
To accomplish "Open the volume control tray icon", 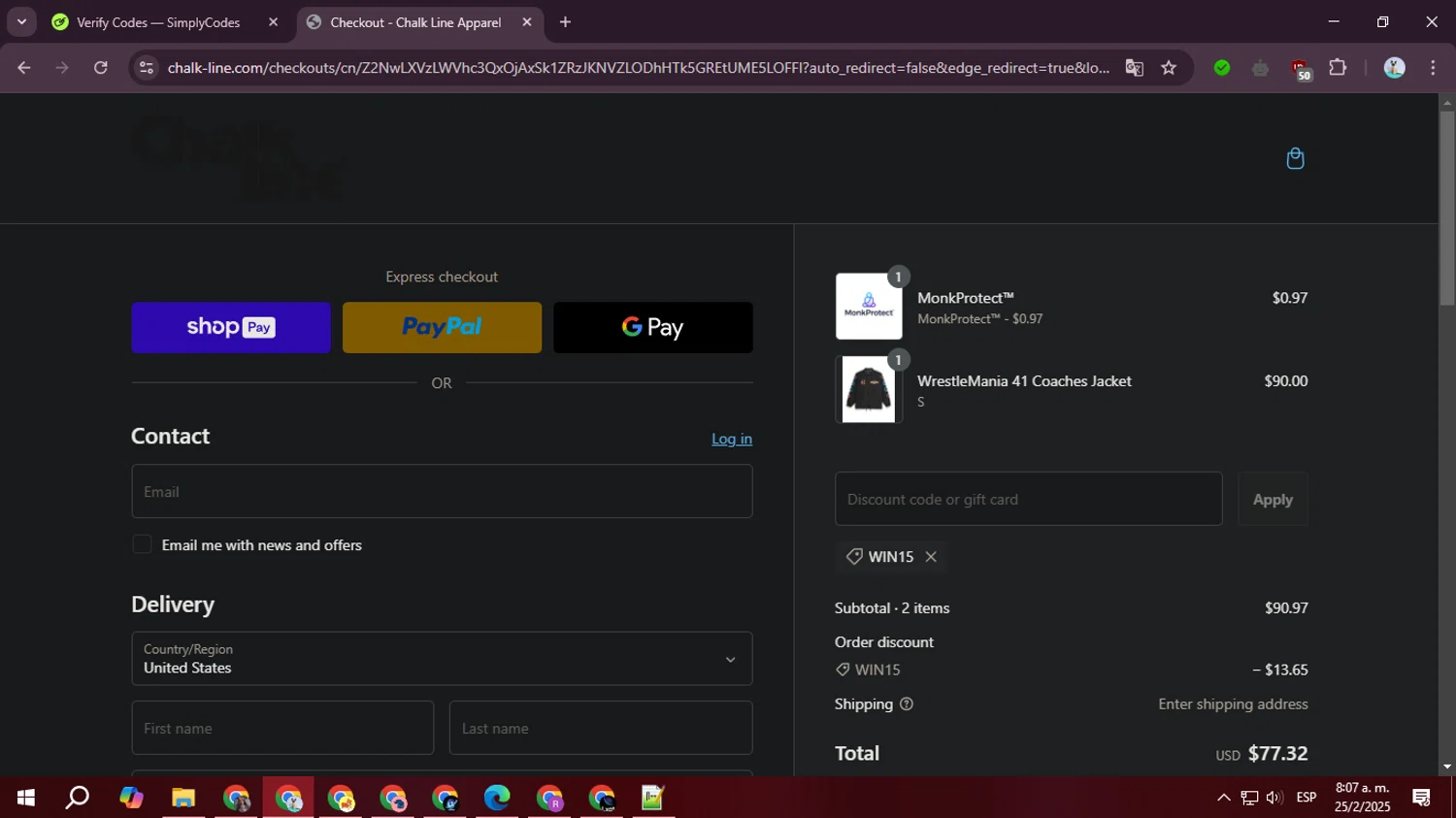I will (1274, 798).
